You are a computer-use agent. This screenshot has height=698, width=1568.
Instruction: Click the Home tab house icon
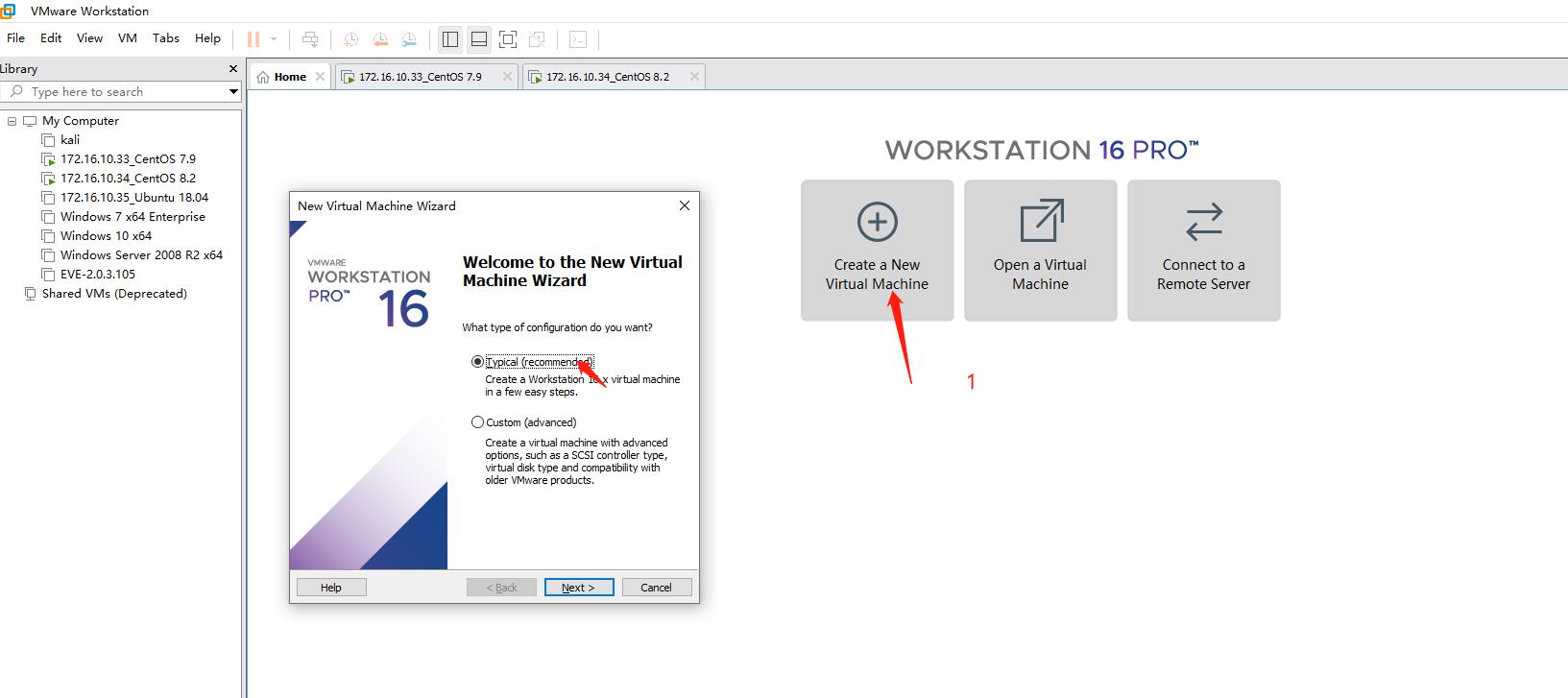(x=263, y=77)
